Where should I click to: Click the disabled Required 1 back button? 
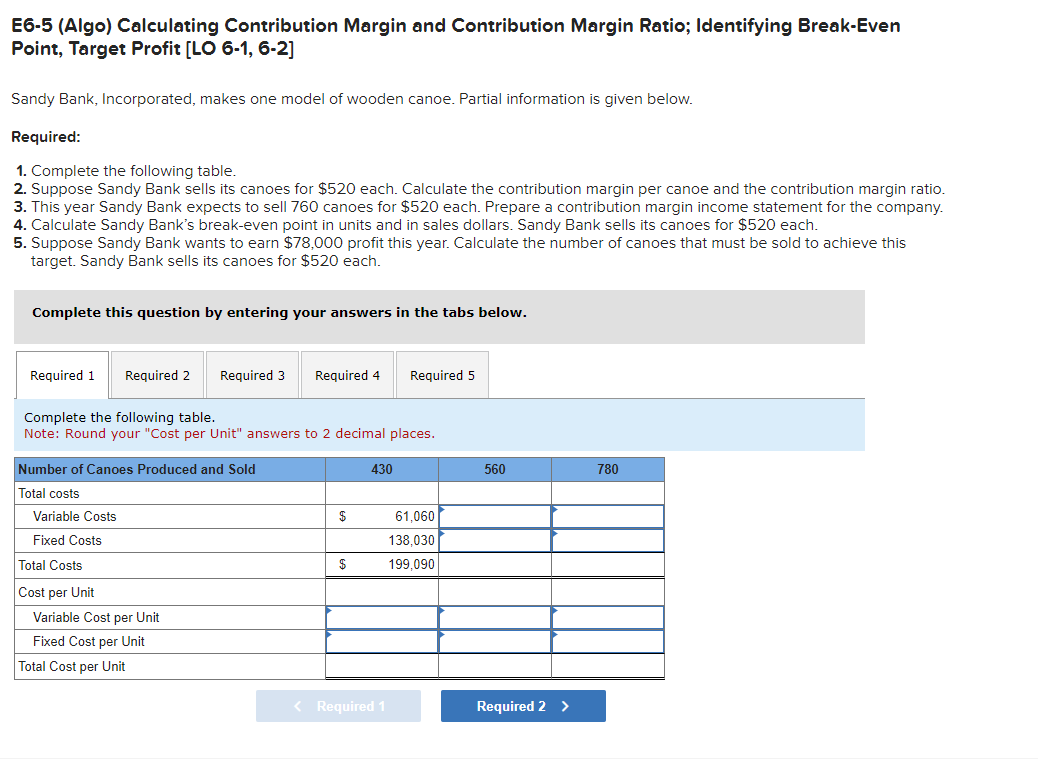point(338,706)
